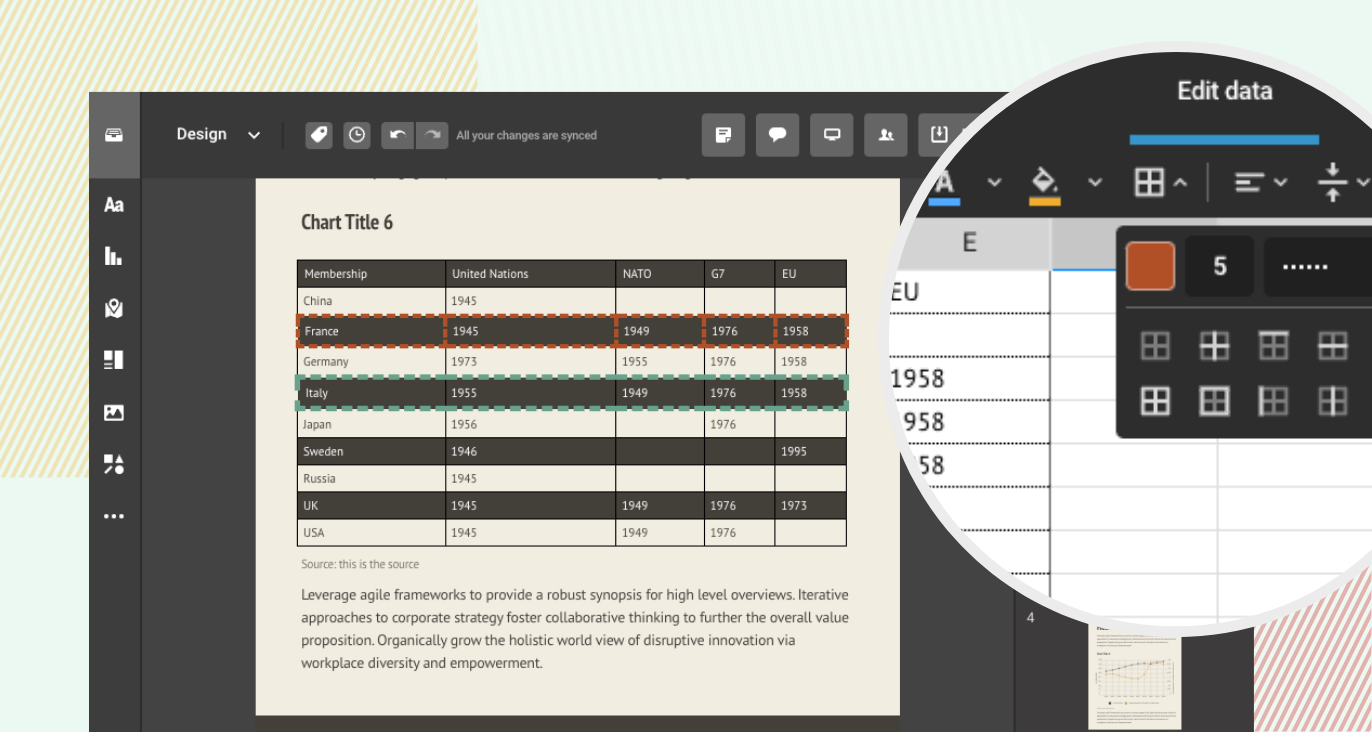Click the present-on-screen monitor icon
This screenshot has height=732, width=1372.
pyautogui.click(x=831, y=135)
